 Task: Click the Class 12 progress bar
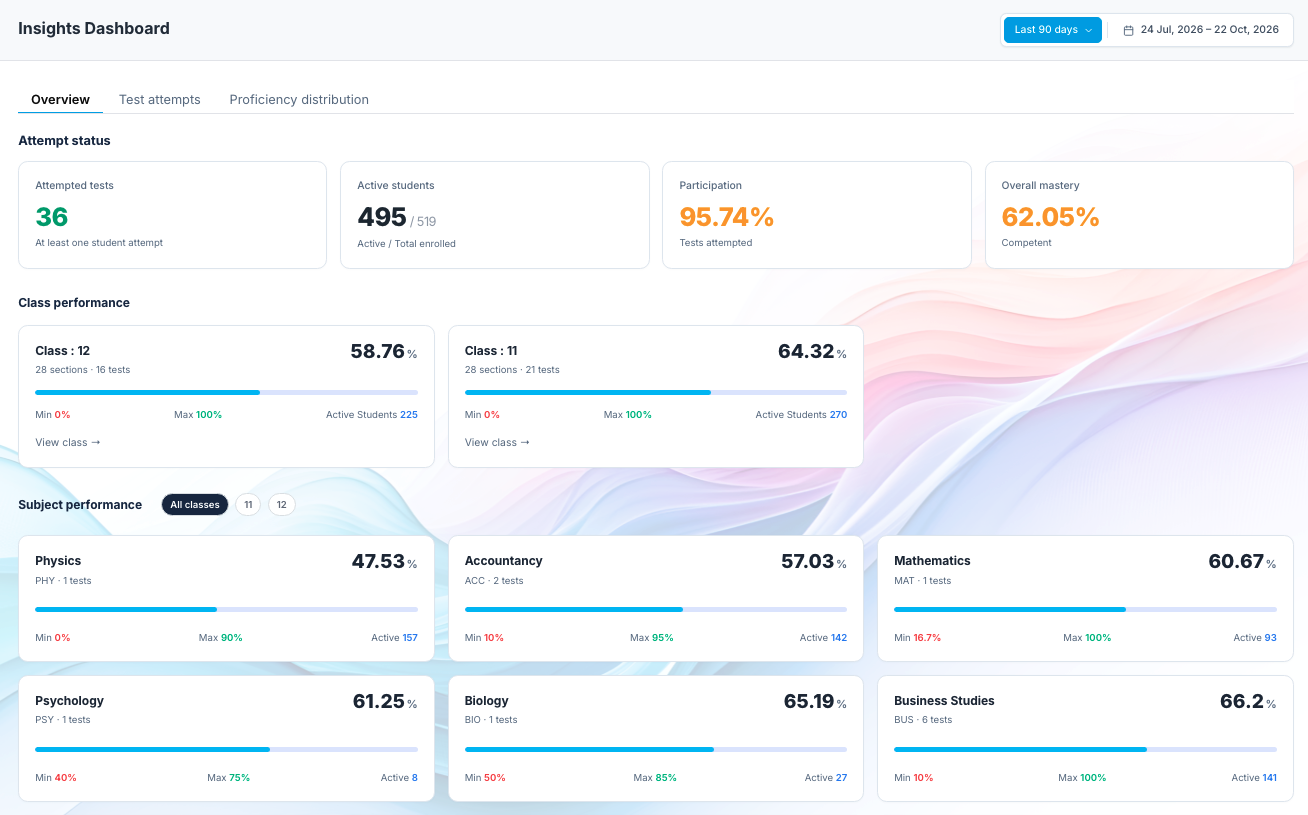pyautogui.click(x=226, y=393)
